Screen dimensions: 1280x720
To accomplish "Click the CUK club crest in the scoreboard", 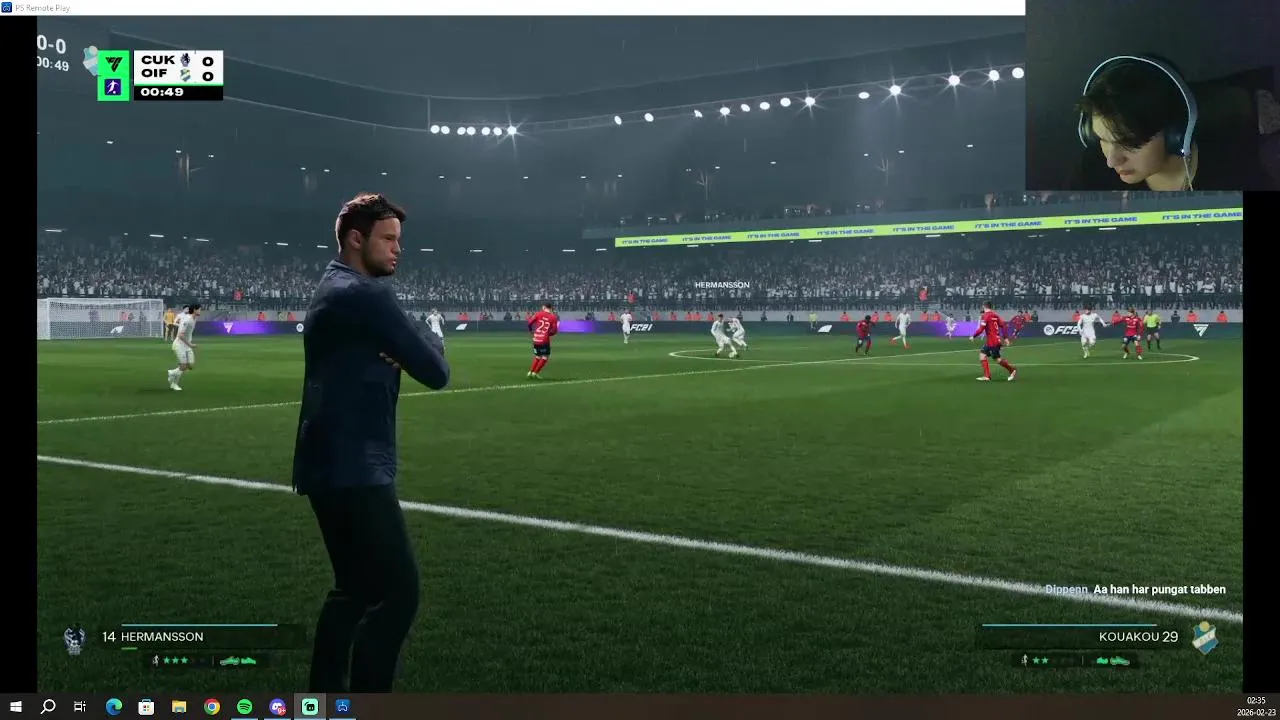I will pyautogui.click(x=185, y=60).
